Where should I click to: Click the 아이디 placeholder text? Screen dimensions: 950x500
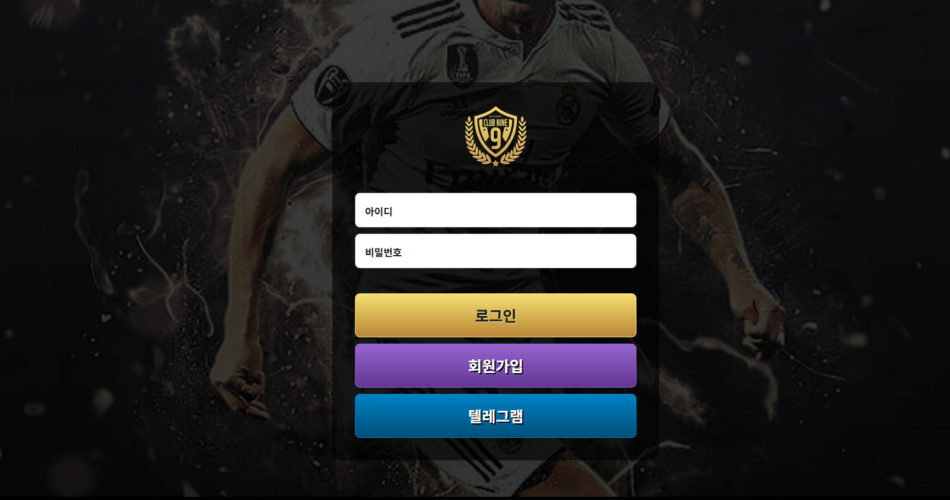click(x=379, y=212)
